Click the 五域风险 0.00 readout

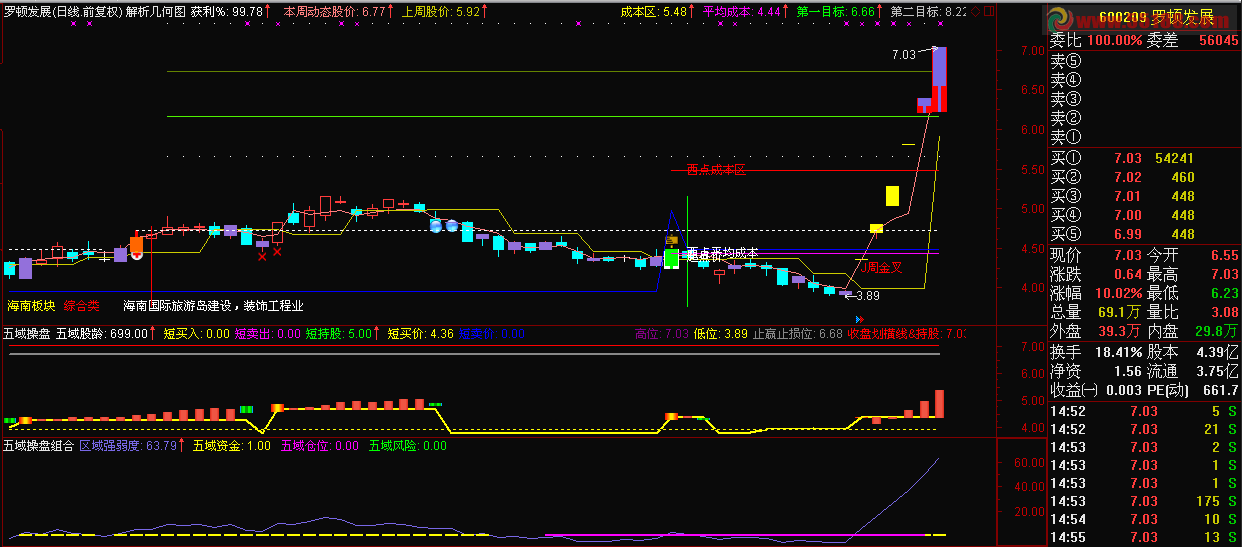pyautogui.click(x=408, y=446)
